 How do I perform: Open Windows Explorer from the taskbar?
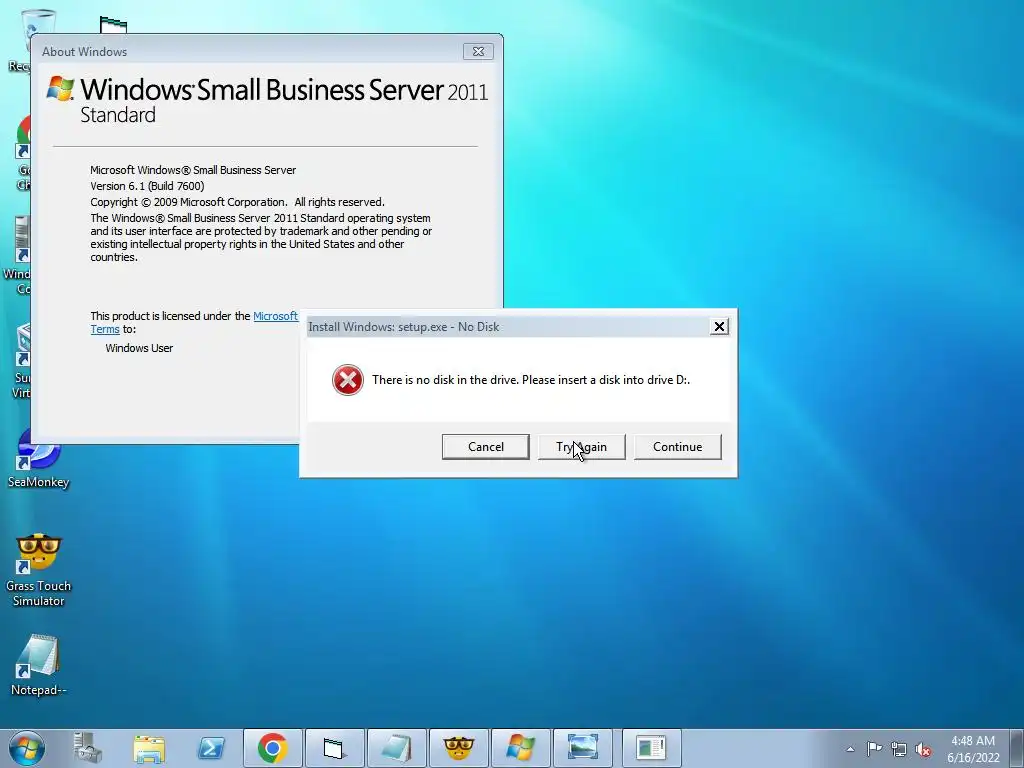149,748
